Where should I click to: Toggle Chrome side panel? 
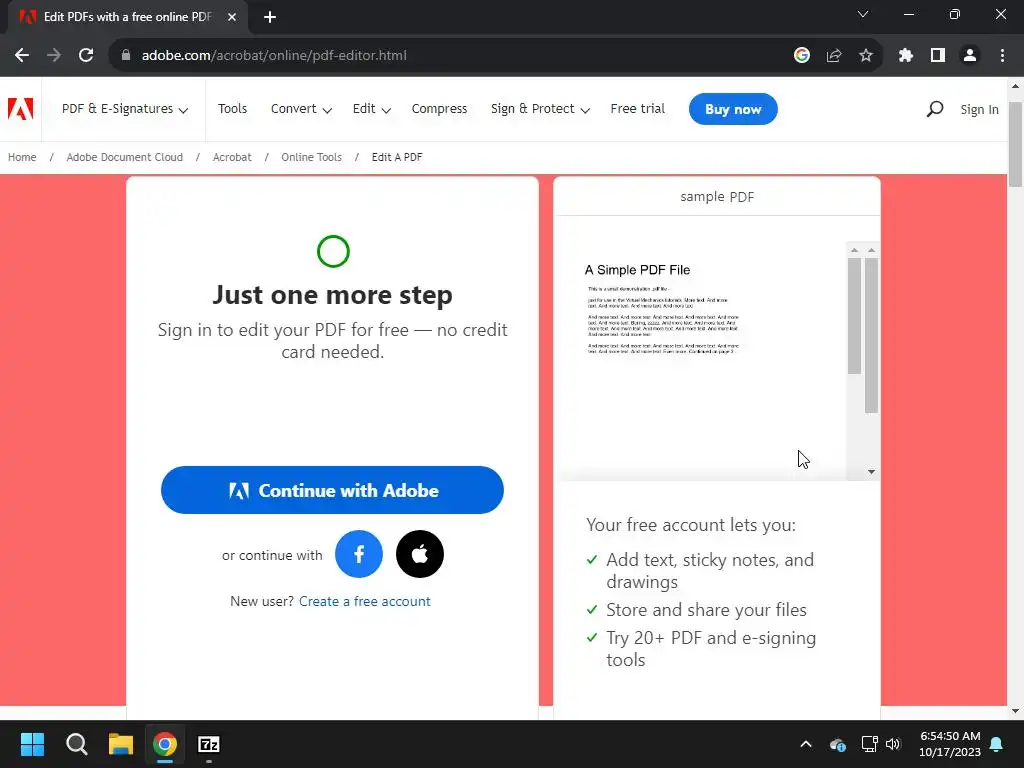pyautogui.click(x=938, y=56)
